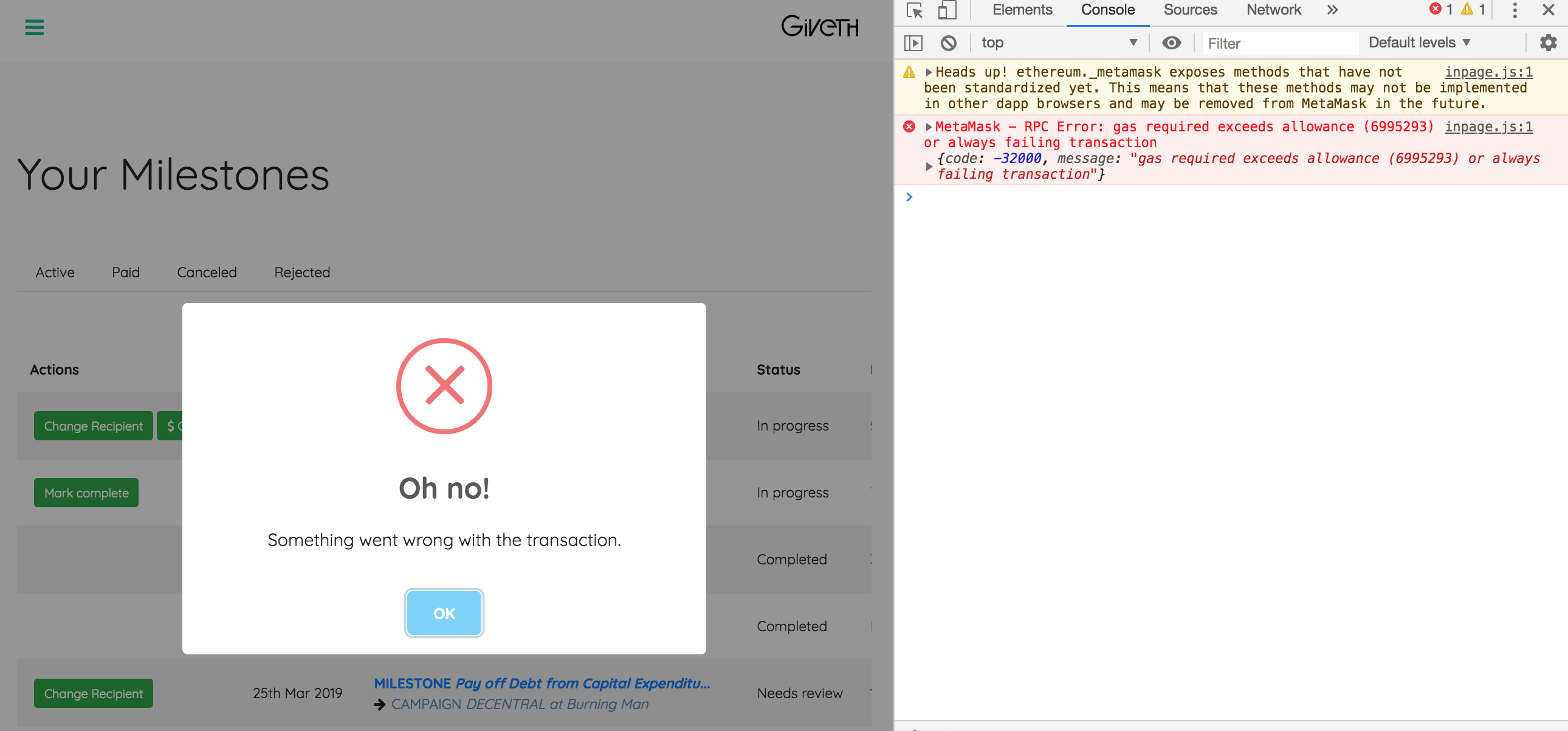
Task: Click the Your Milestones heading
Action: tap(173, 175)
